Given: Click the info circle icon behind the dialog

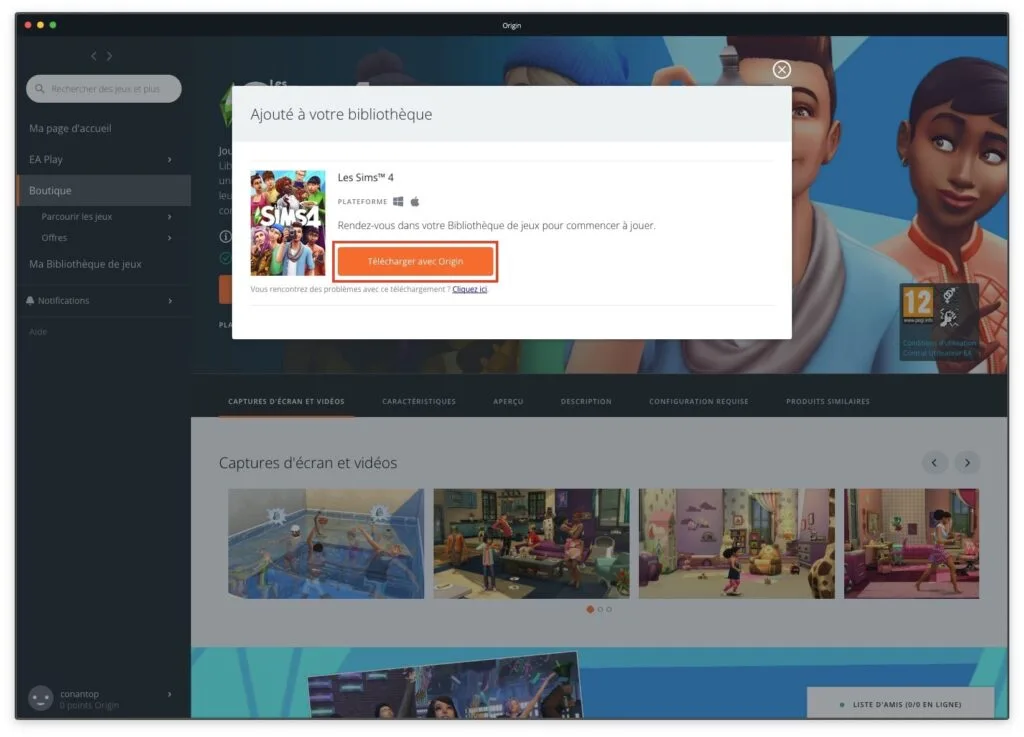Looking at the screenshot, I should pos(225,236).
